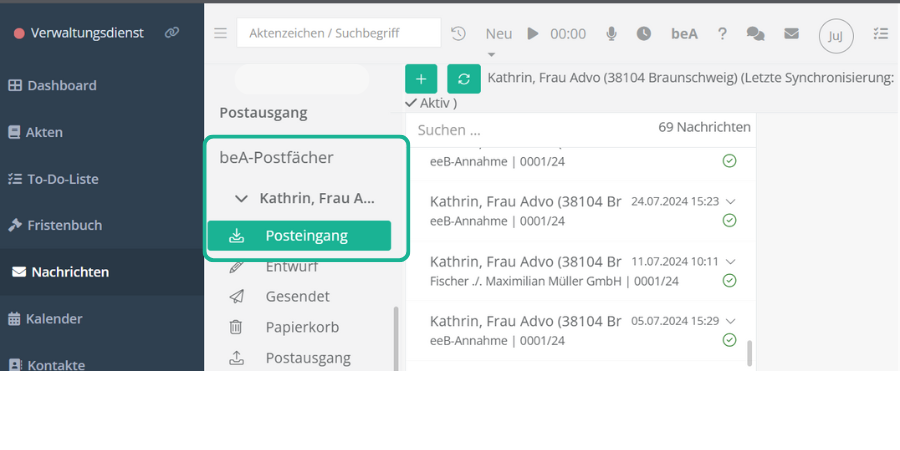Screen dimensions: 900x450
Task: Click the green plus button above message list
Action: click(420, 79)
